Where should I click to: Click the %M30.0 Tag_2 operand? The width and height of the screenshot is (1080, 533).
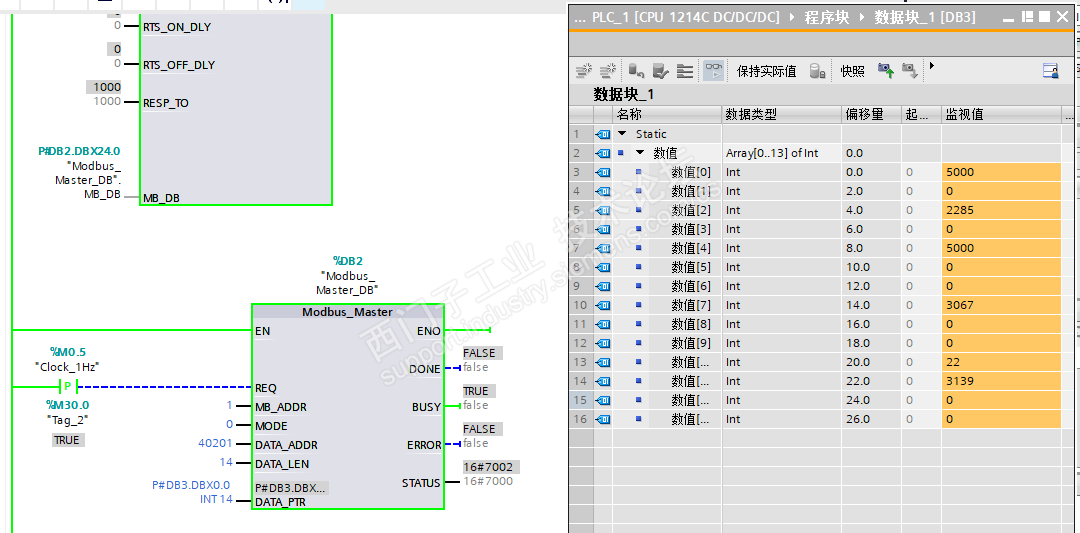click(68, 412)
